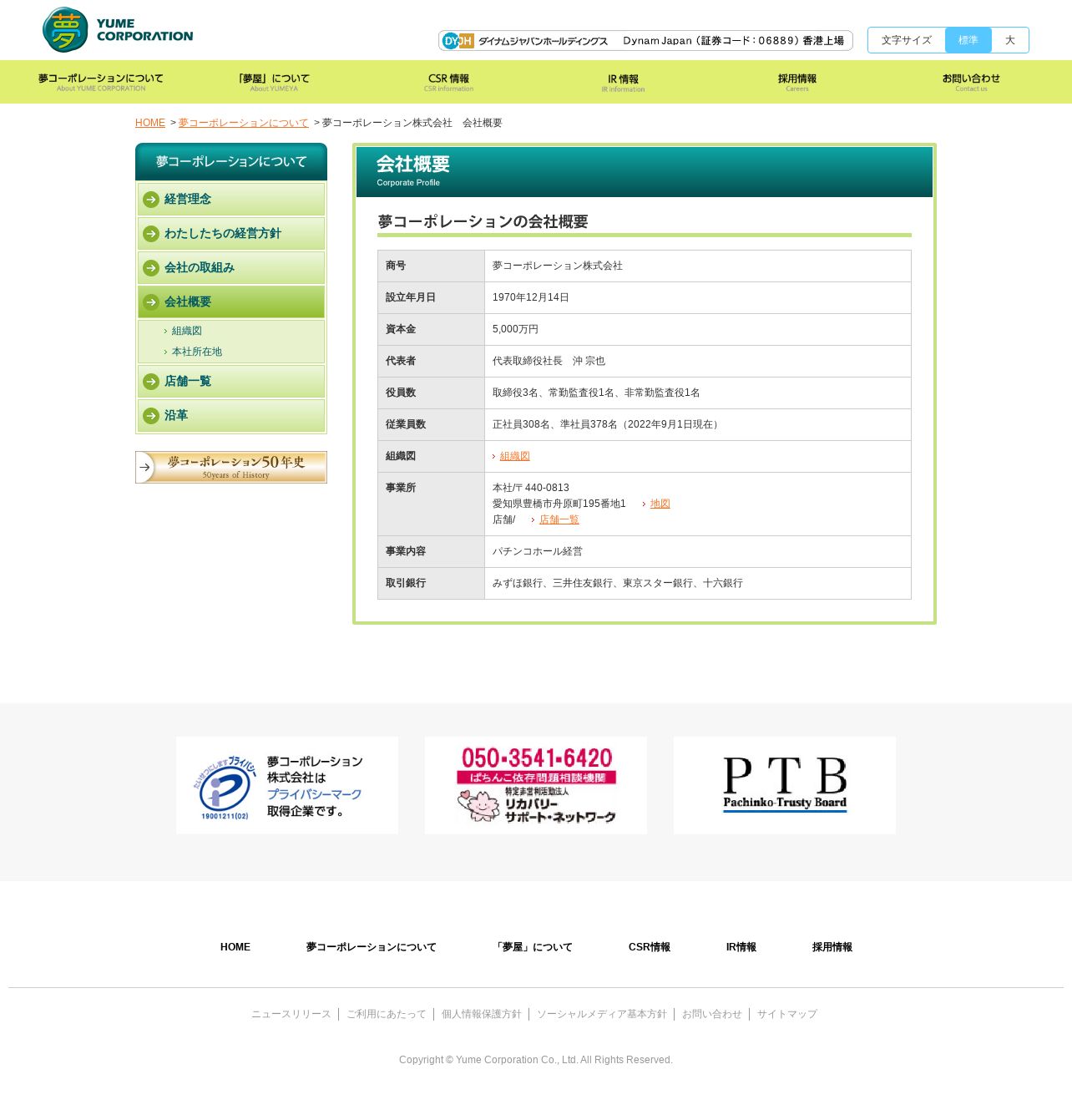Click footer 採用情報 link

832,947
